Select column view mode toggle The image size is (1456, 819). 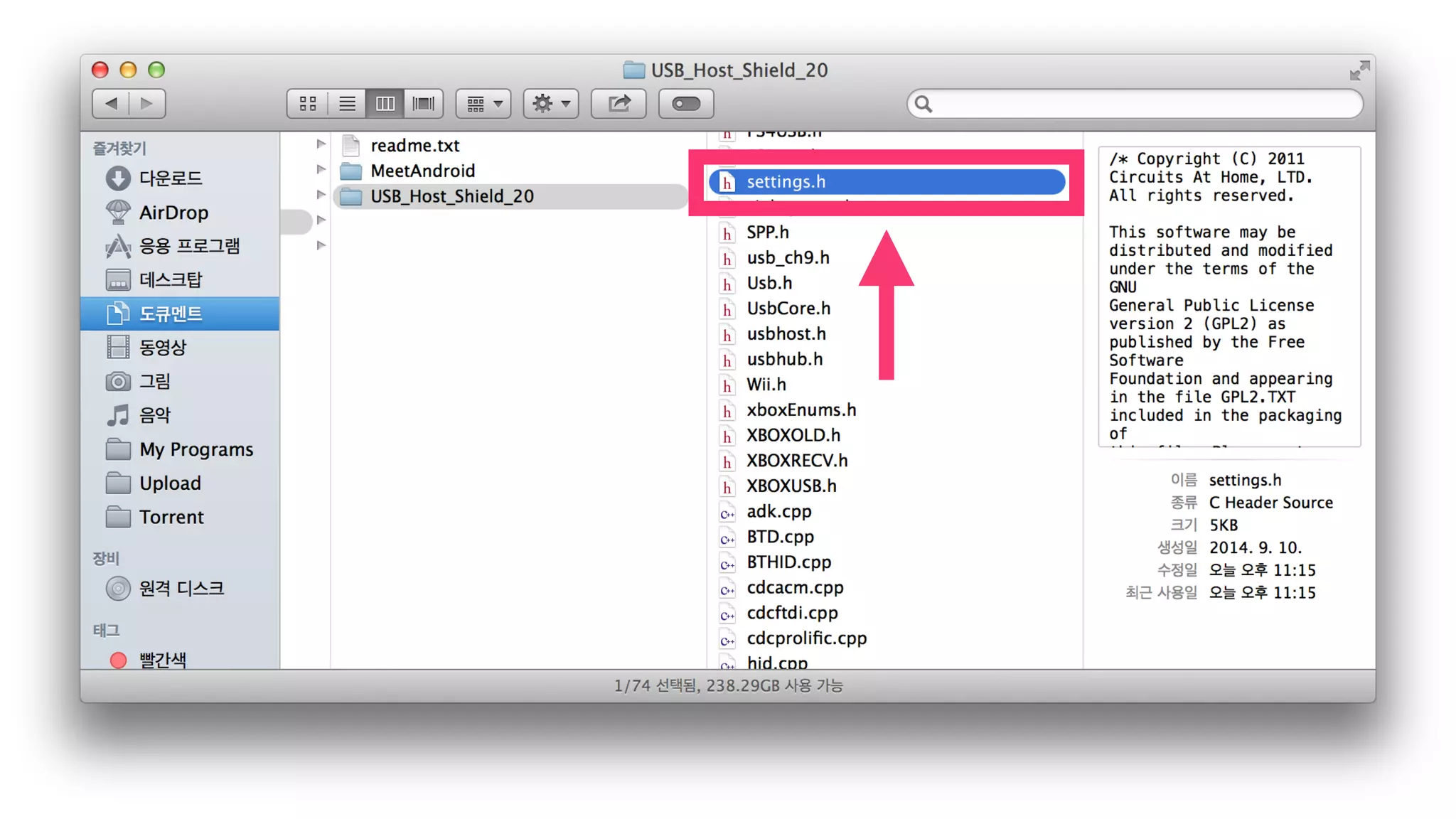[x=385, y=104]
